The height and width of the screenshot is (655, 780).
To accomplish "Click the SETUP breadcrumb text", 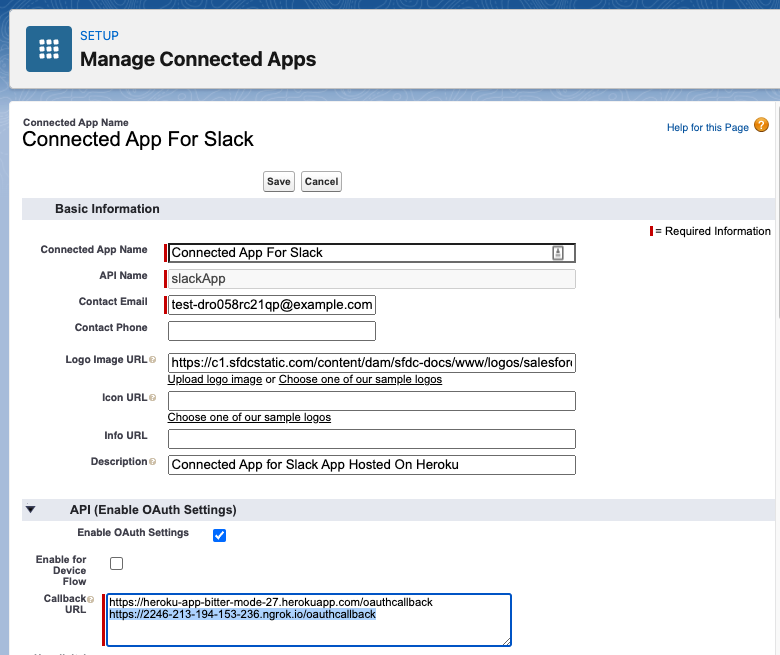I will pyautogui.click(x=99, y=36).
